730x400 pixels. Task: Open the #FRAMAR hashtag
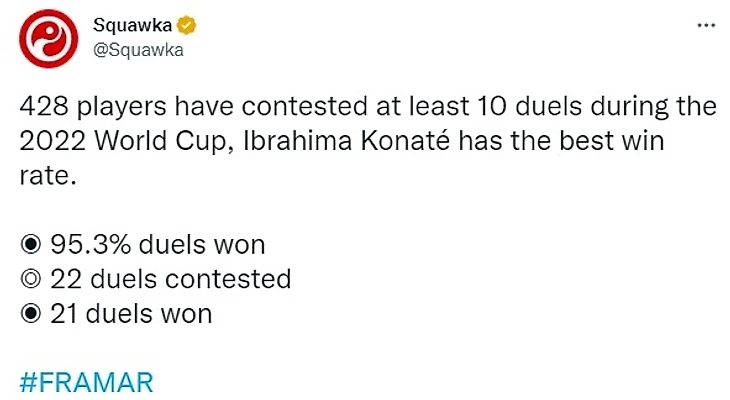[x=87, y=383]
